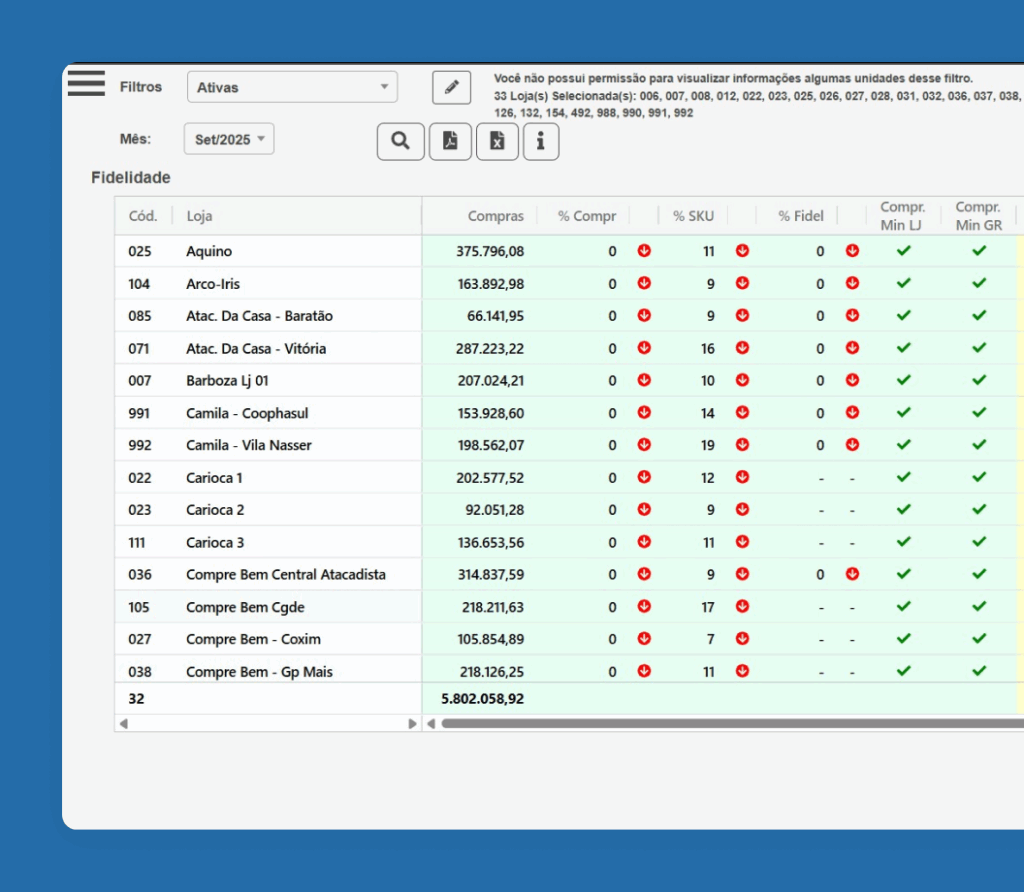This screenshot has width=1024, height=892.
Task: Click the total purchases 5.802.058,92 cell
Action: [x=482, y=699]
